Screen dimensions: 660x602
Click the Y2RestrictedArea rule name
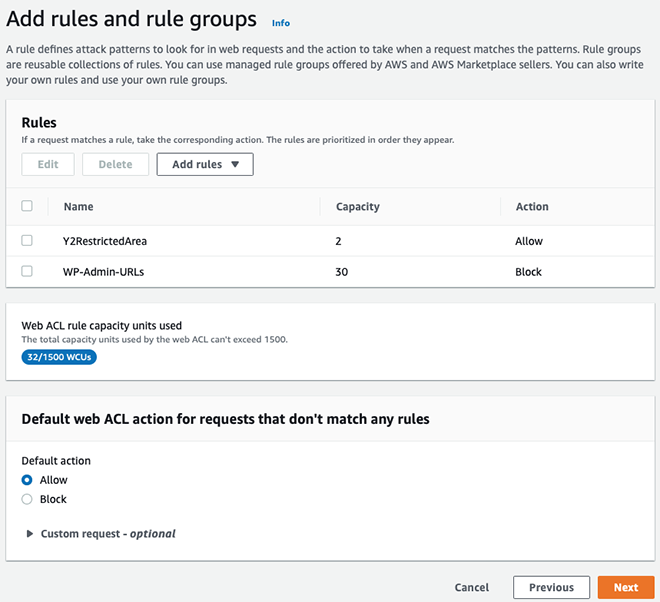(105, 241)
